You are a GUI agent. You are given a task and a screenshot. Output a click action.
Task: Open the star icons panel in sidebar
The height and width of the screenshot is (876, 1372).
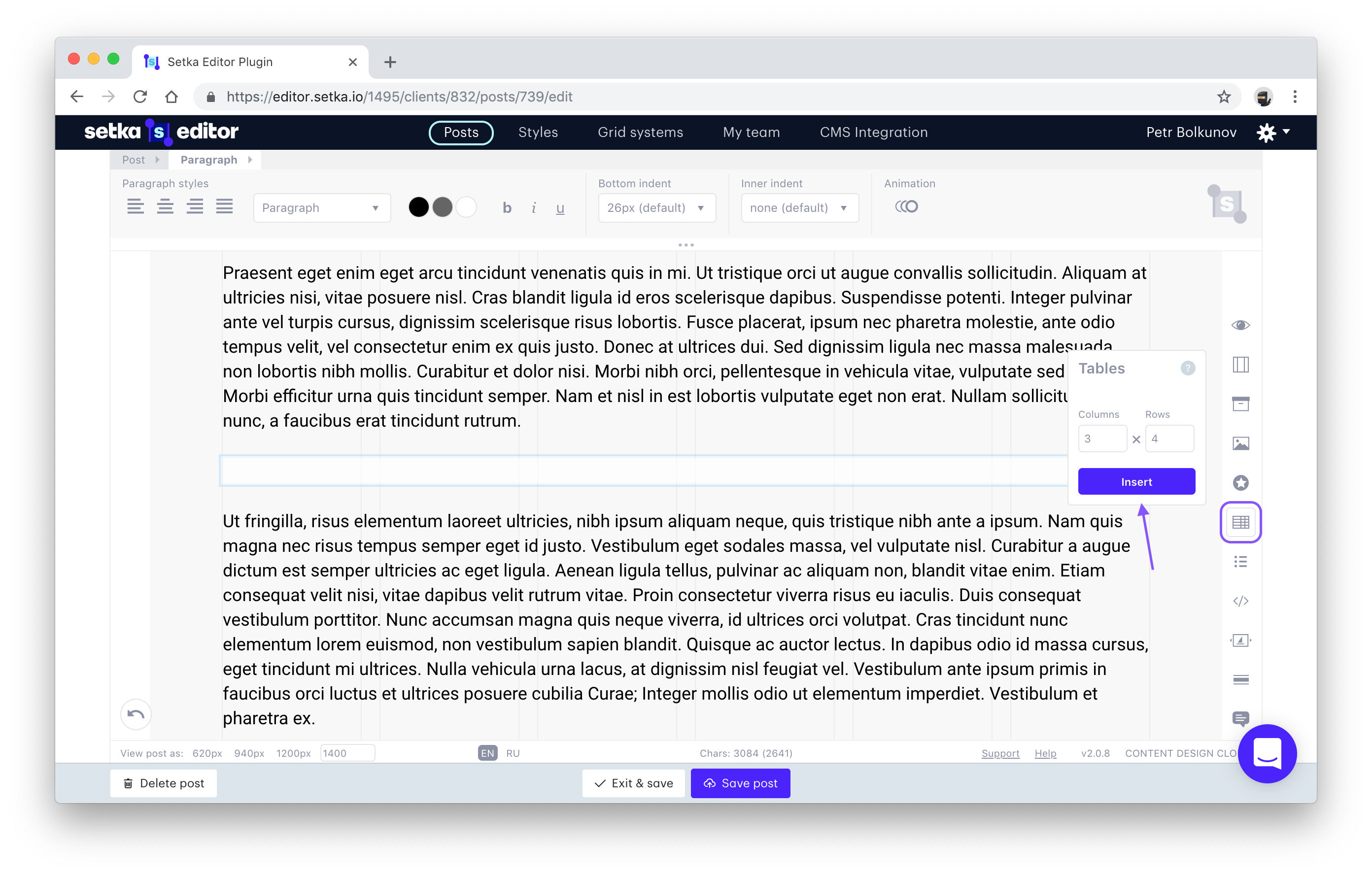1240,483
